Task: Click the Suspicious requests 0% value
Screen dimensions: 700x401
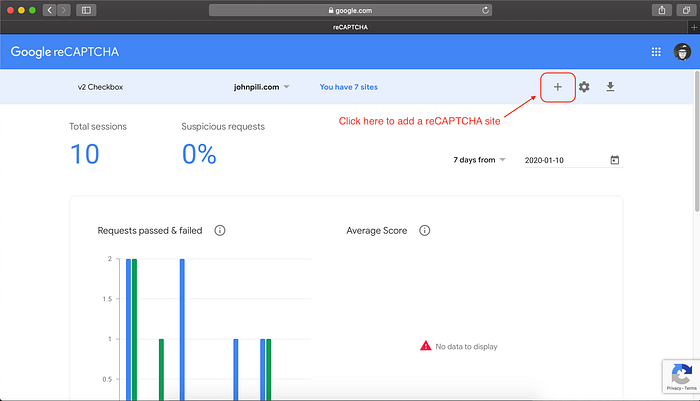Action: point(199,154)
